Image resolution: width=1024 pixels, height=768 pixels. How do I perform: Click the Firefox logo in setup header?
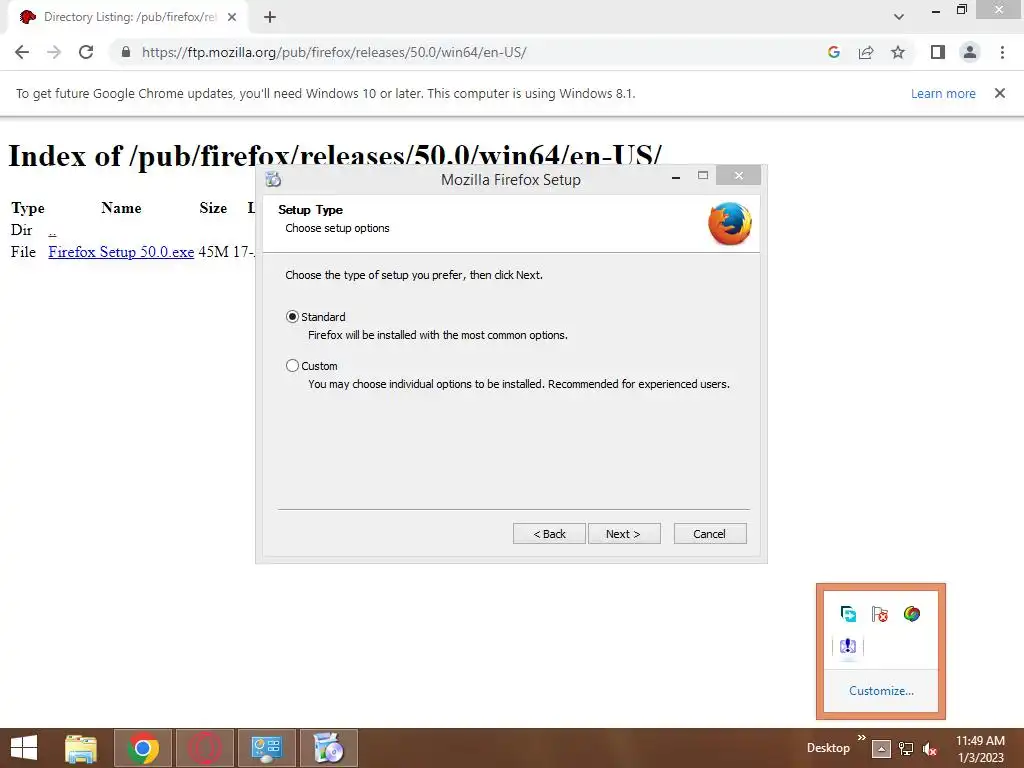pyautogui.click(x=729, y=223)
